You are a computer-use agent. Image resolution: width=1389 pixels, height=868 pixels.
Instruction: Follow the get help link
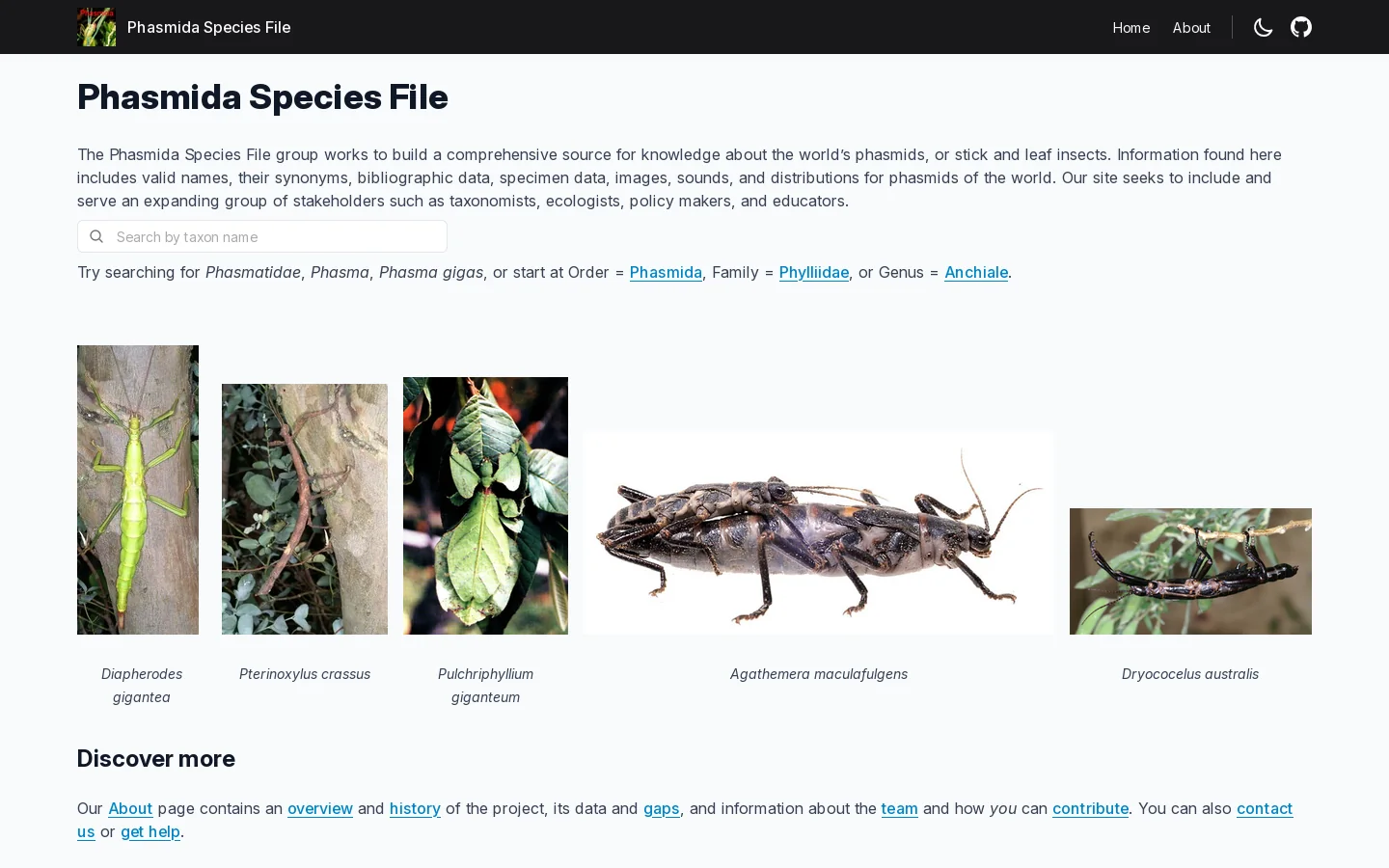(x=150, y=831)
